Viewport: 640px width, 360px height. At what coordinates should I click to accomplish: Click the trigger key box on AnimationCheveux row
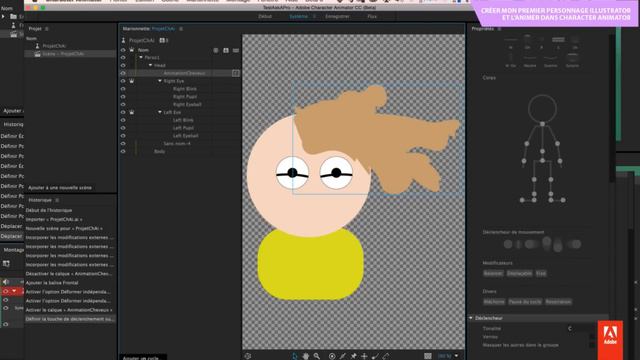coord(236,73)
